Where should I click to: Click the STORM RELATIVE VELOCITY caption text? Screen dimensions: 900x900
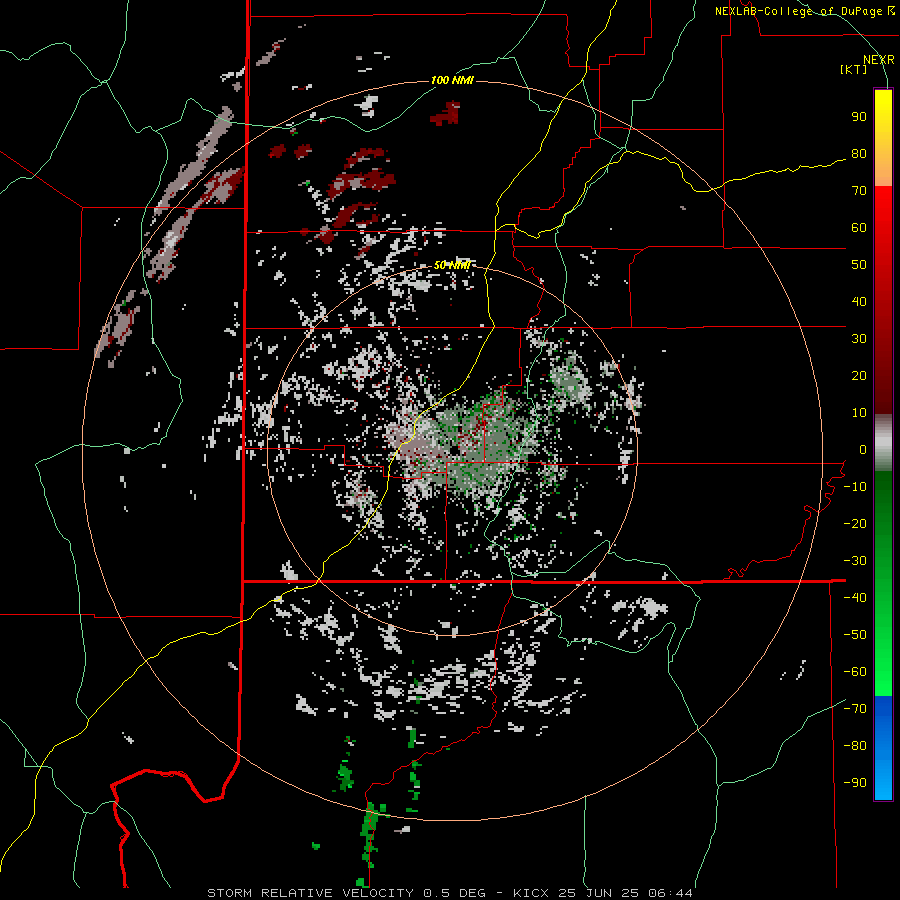coord(311,893)
